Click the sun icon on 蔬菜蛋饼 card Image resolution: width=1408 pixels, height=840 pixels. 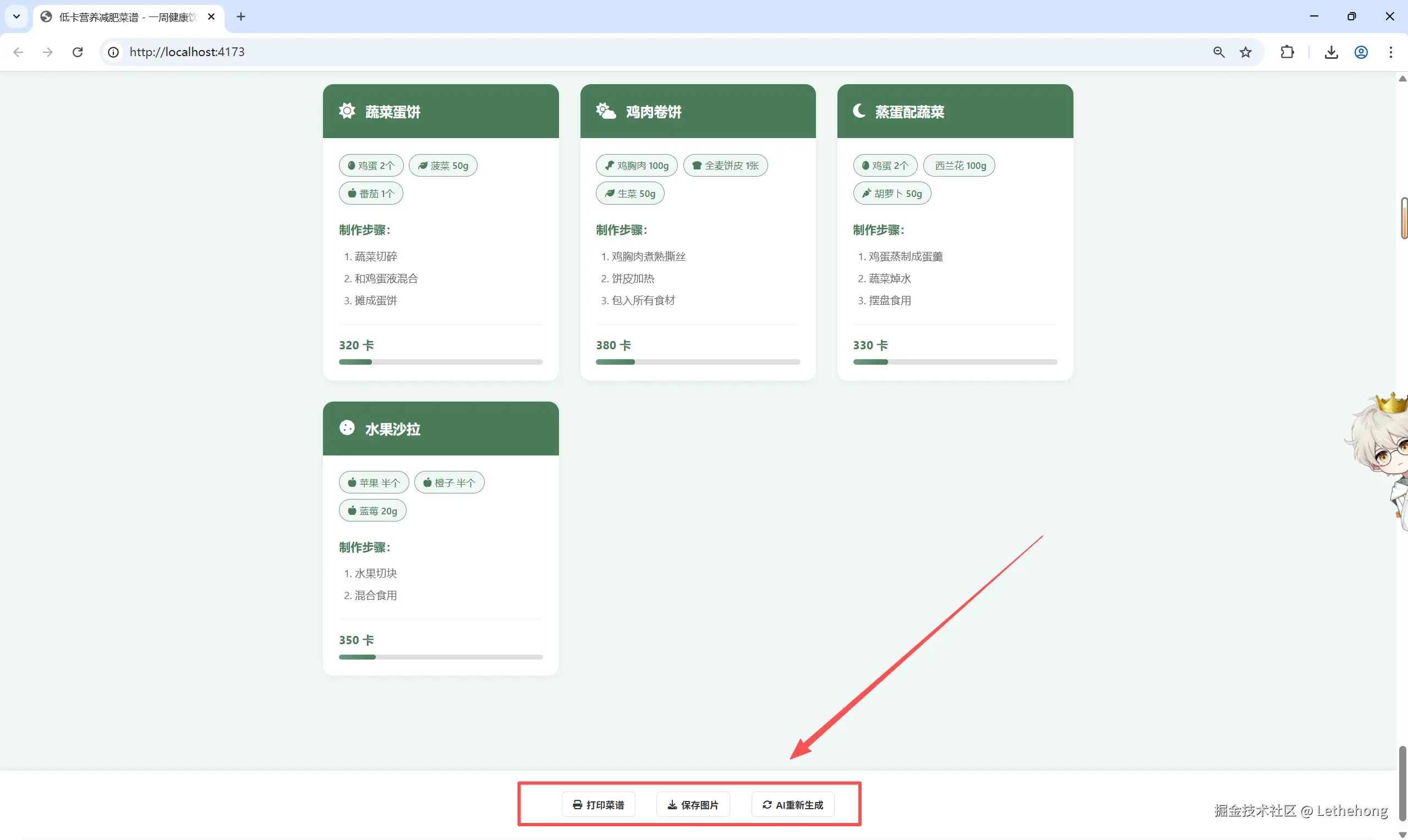coord(347,111)
